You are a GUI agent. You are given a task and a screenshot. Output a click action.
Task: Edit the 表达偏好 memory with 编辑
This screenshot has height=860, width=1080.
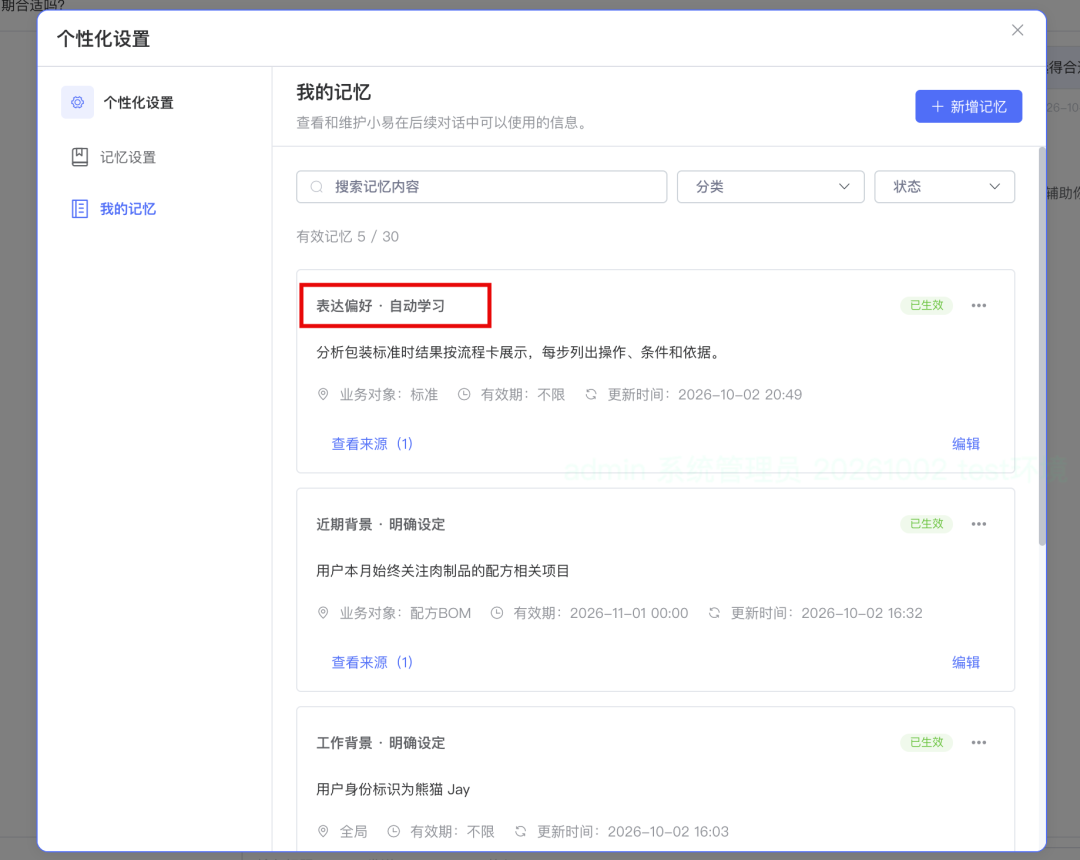click(x=965, y=444)
